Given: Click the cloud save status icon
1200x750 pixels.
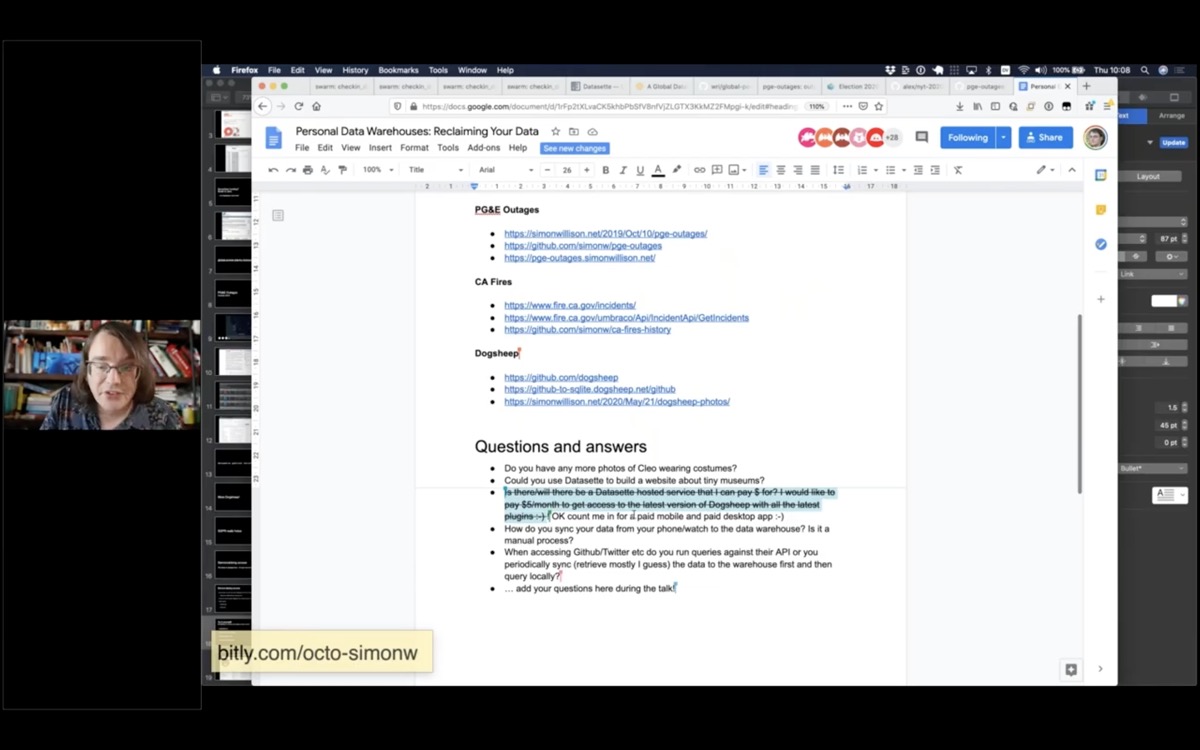Looking at the screenshot, I should (592, 131).
